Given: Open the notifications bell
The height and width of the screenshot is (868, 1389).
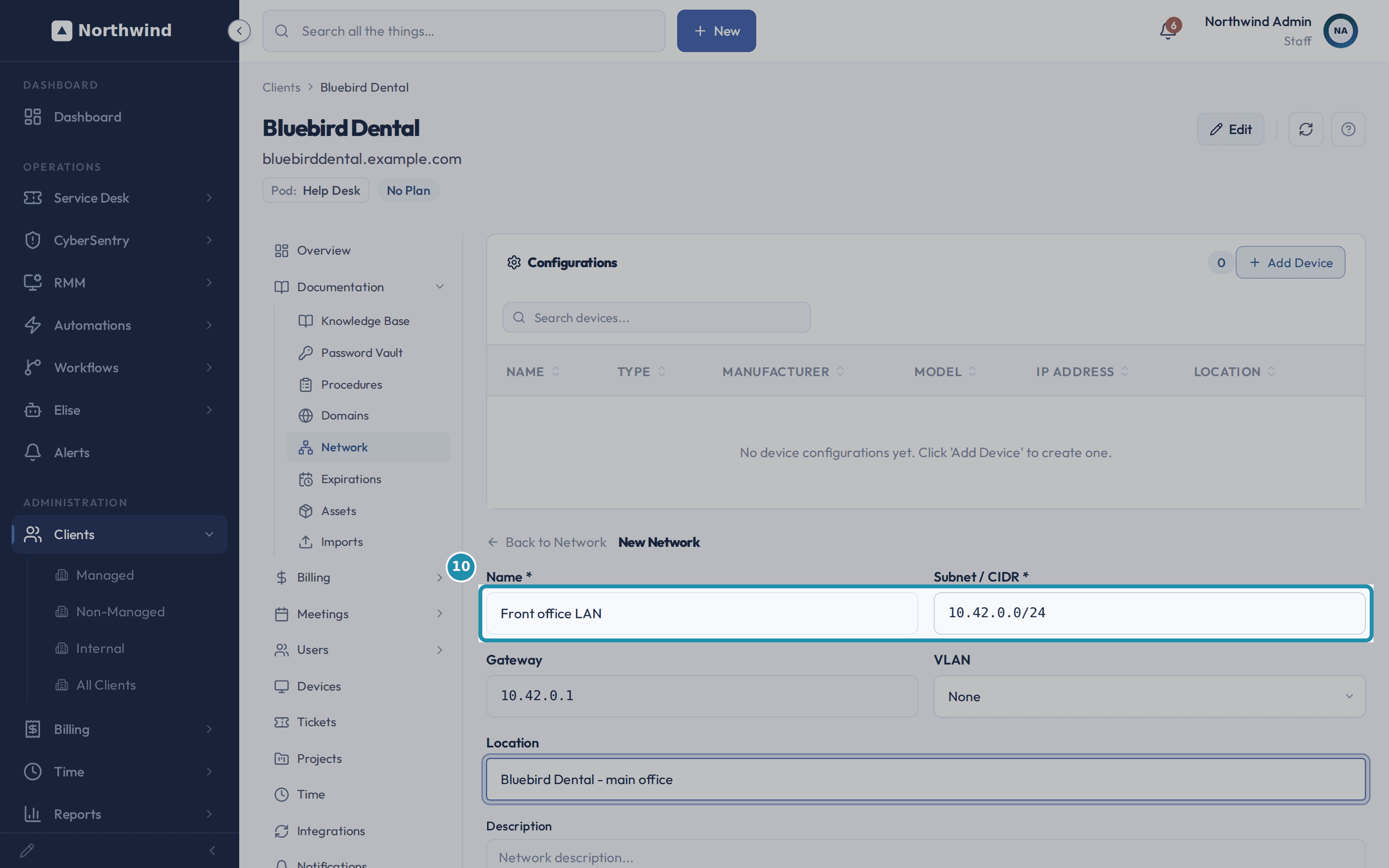Looking at the screenshot, I should 1168,30.
